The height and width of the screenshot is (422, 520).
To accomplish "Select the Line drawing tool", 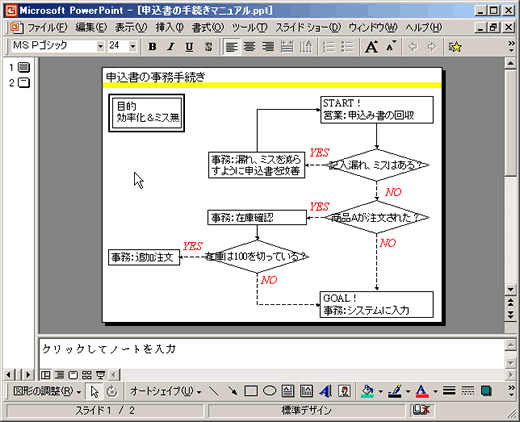I will tap(213, 391).
